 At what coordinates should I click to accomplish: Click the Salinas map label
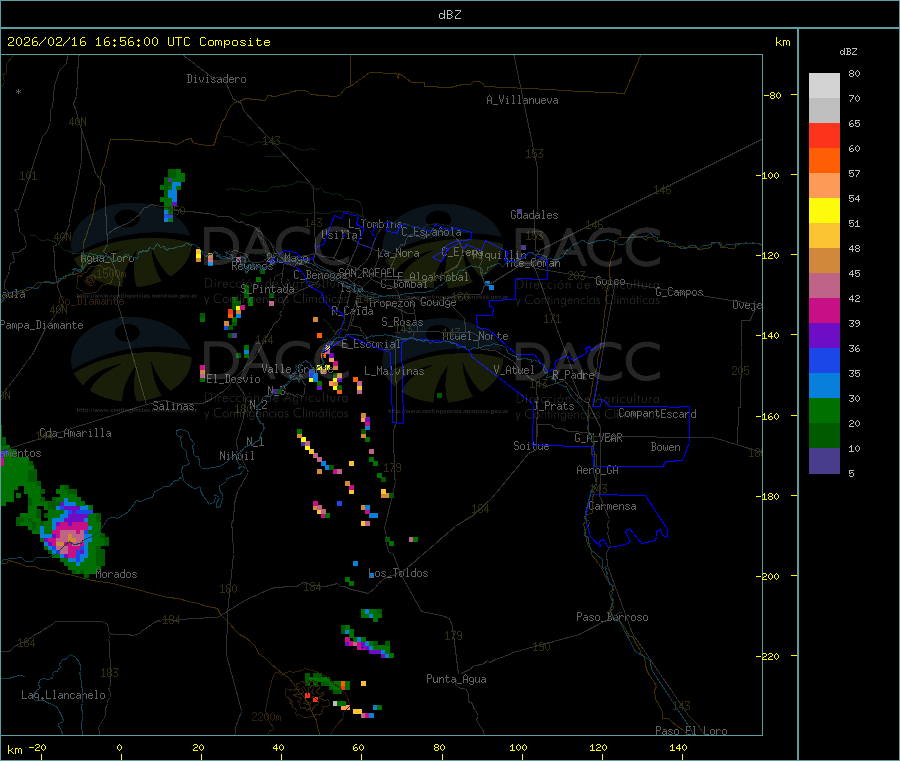point(173,406)
